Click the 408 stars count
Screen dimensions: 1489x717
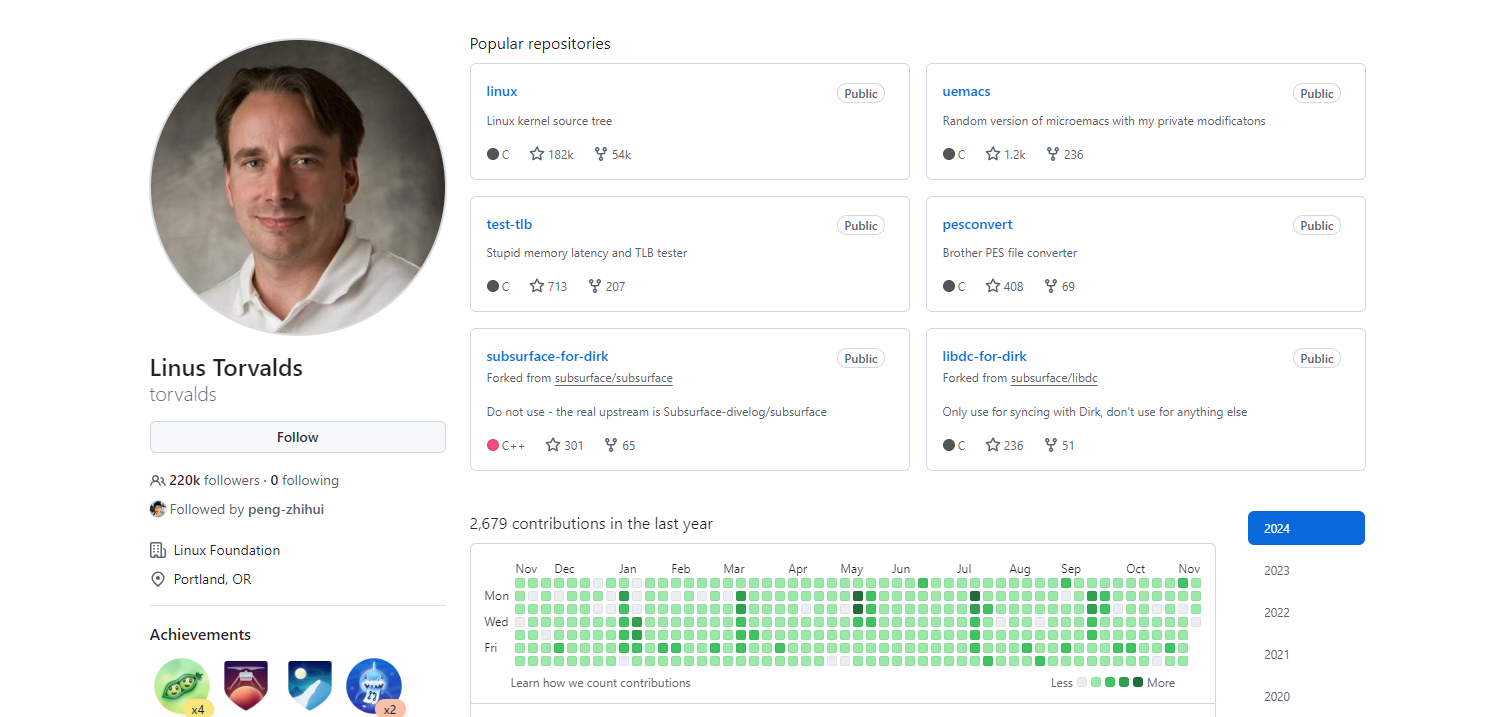click(1013, 286)
